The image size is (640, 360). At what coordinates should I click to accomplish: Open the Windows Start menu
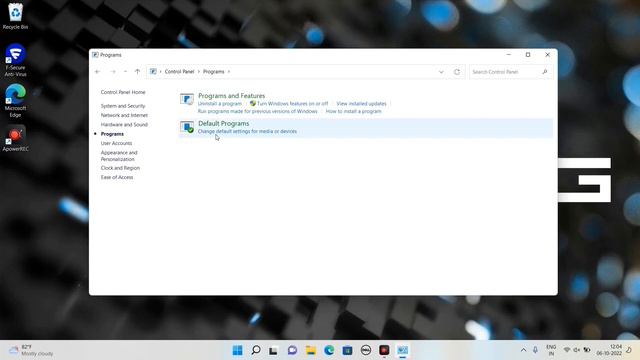(x=237, y=350)
